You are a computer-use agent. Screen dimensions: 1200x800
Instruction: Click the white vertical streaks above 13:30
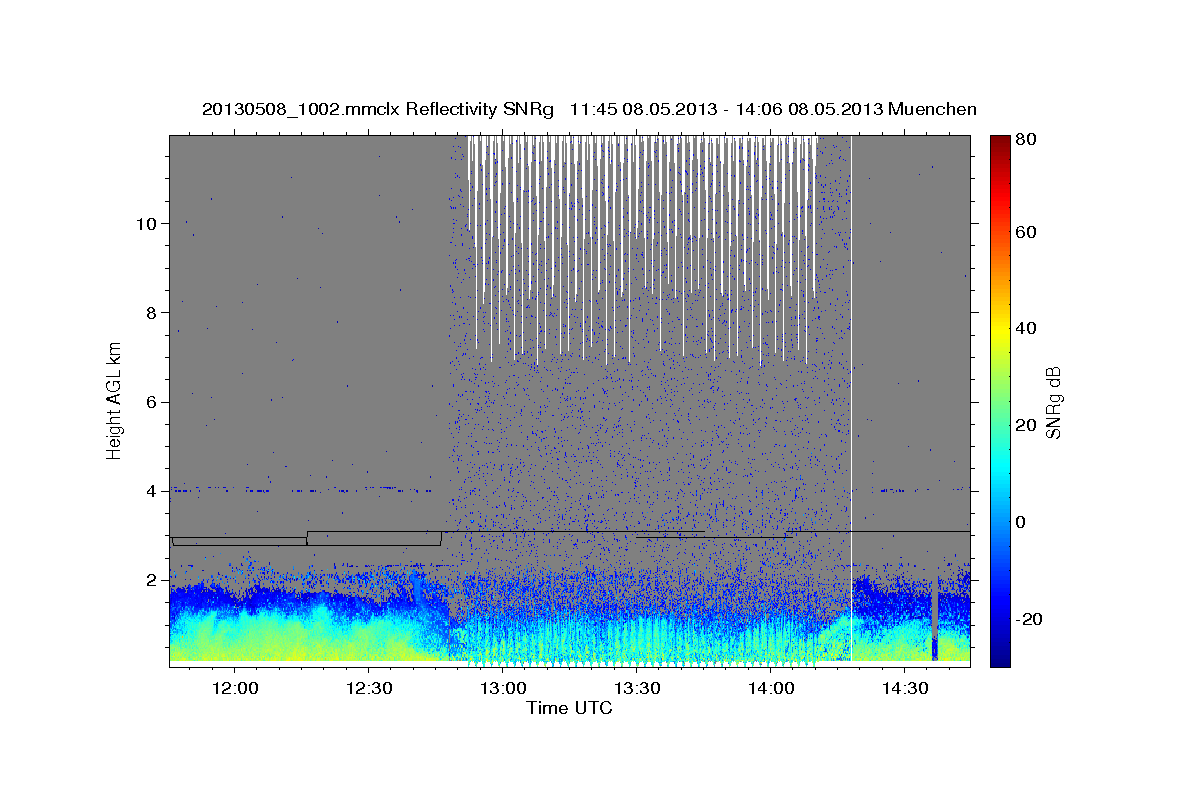641,248
